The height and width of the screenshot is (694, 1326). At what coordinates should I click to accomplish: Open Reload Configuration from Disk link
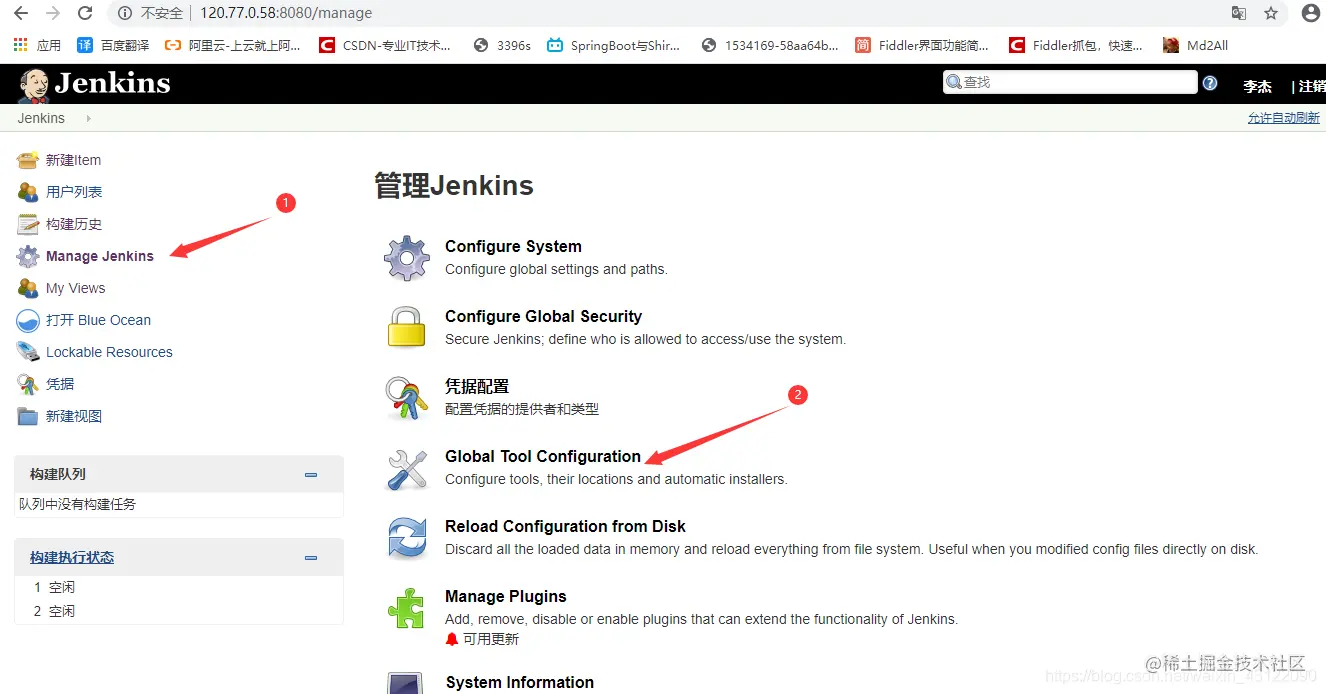[565, 526]
